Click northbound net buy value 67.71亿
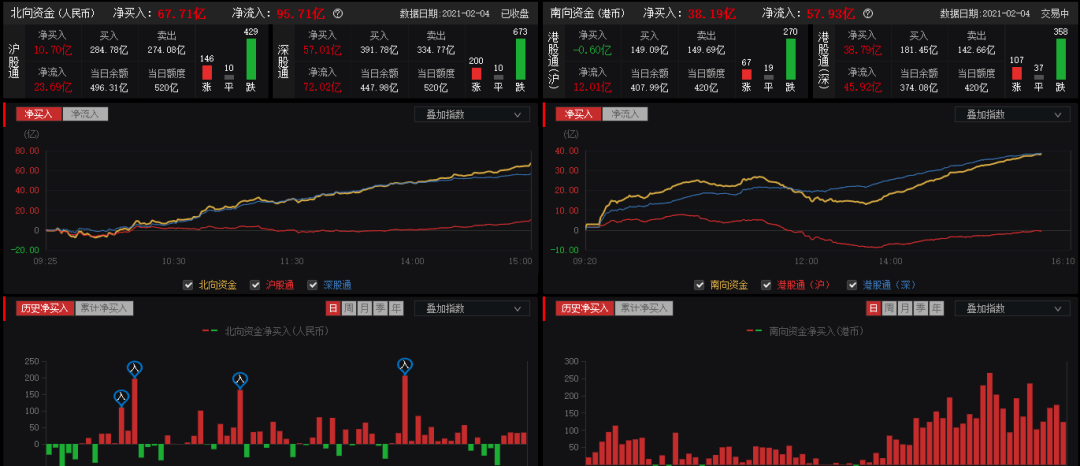 (180, 13)
